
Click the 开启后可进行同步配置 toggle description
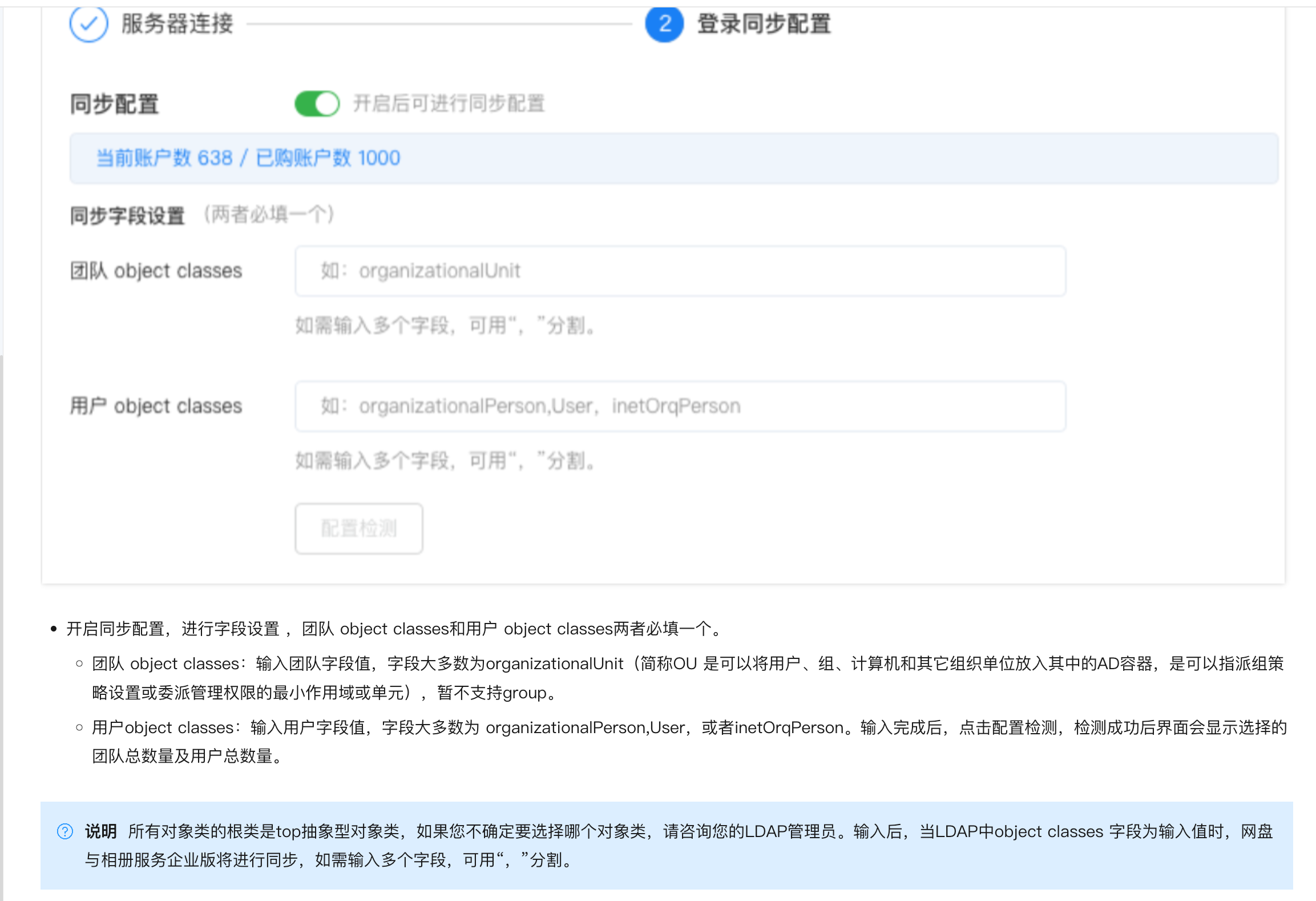(449, 104)
